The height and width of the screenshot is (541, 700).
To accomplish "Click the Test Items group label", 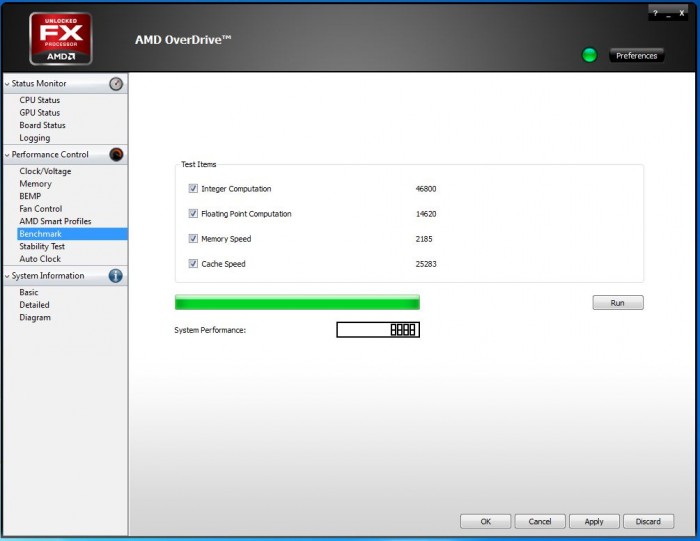I will point(199,164).
